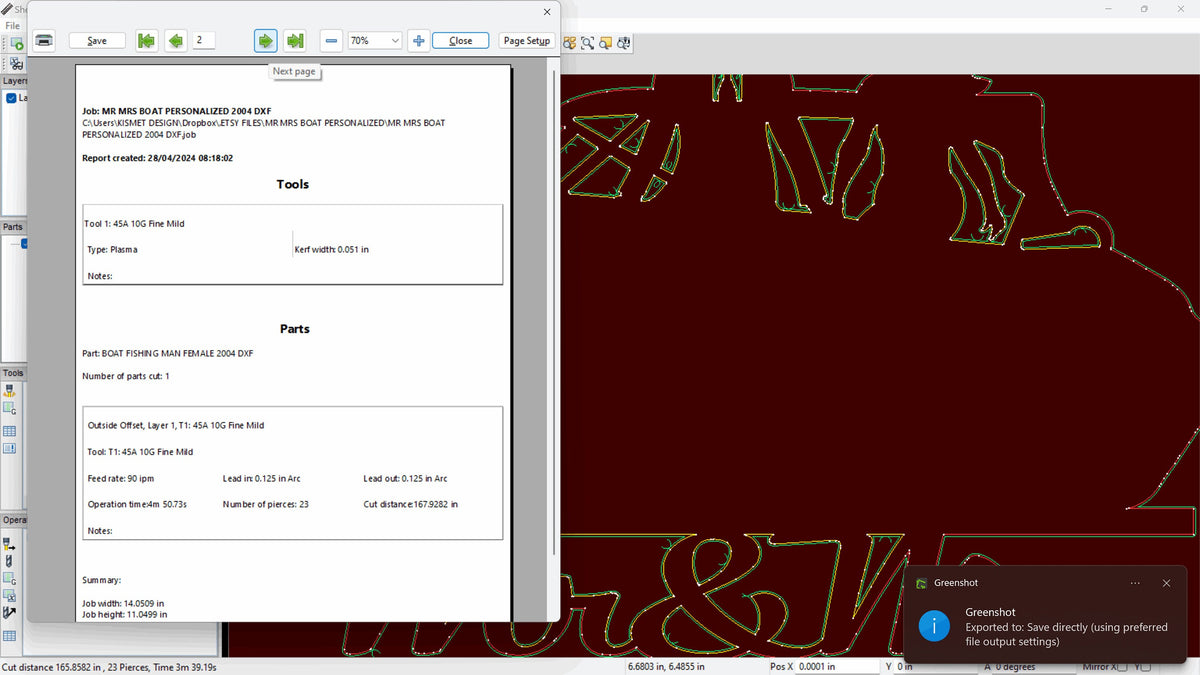Click the bottom grid icon in Operations panel
Image resolution: width=1200 pixels, height=675 pixels.
[10, 636]
